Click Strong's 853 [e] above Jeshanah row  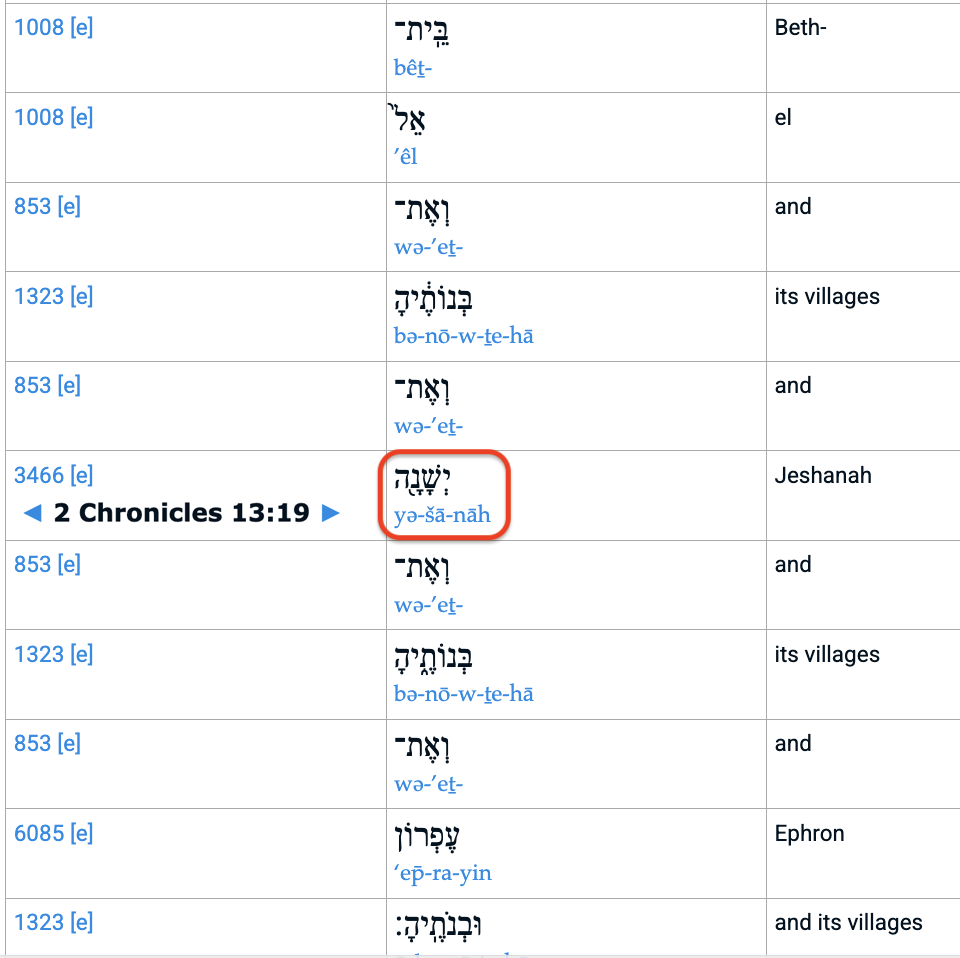coord(48,386)
